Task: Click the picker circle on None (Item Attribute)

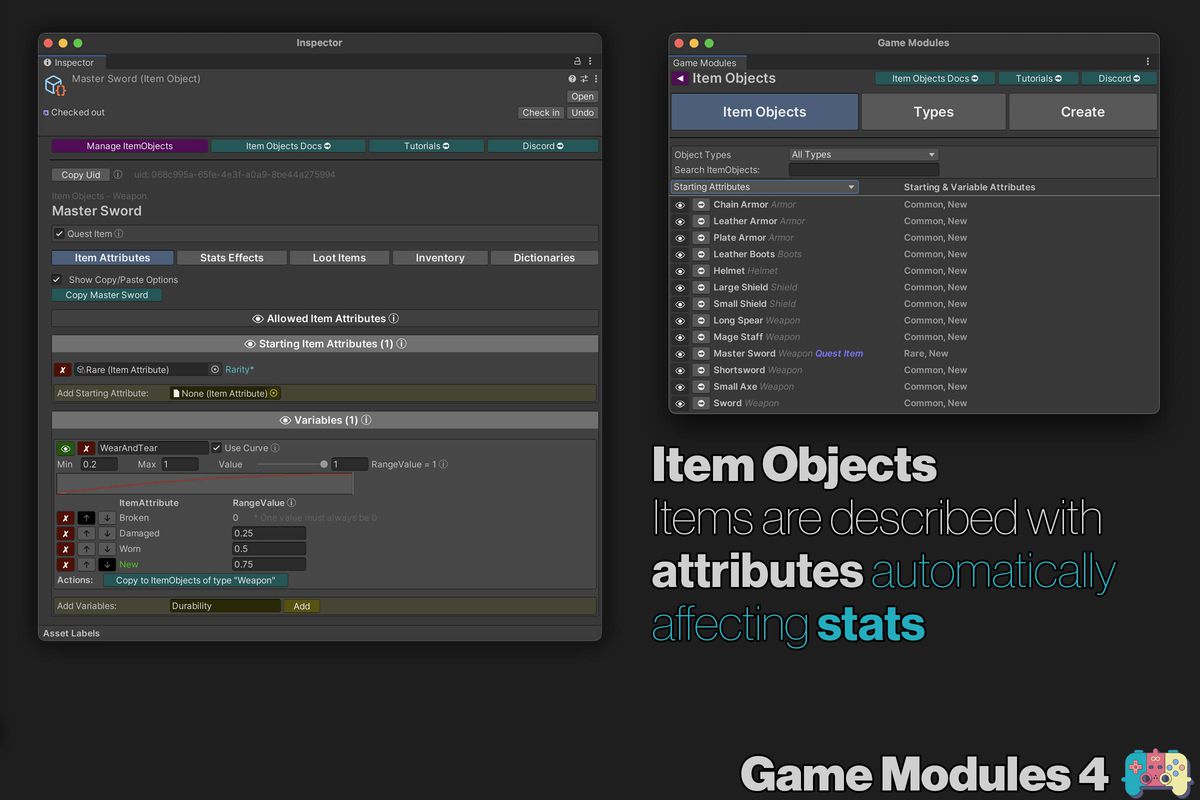Action: pos(274,394)
